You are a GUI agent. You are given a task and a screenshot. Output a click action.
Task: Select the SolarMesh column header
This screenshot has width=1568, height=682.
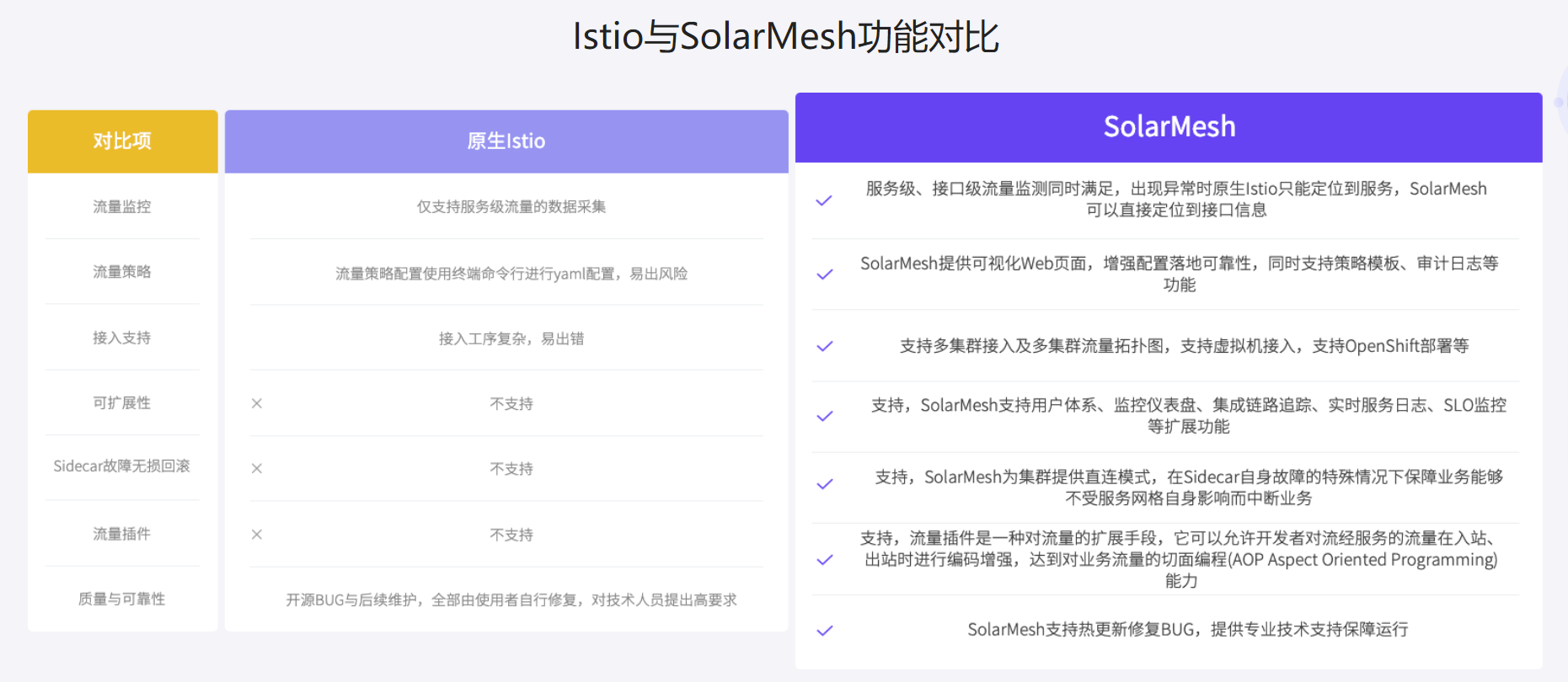1169,127
